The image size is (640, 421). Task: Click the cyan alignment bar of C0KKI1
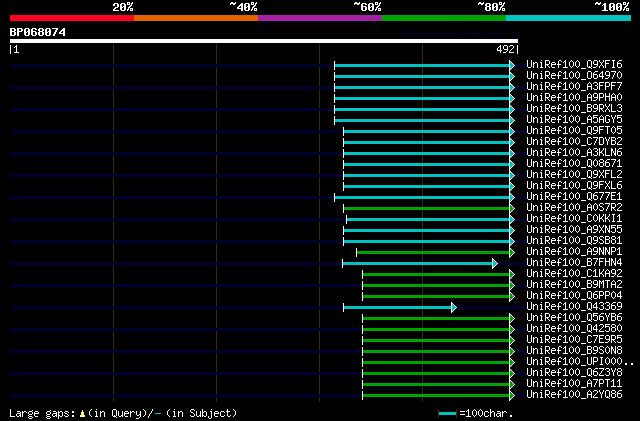click(x=428, y=219)
